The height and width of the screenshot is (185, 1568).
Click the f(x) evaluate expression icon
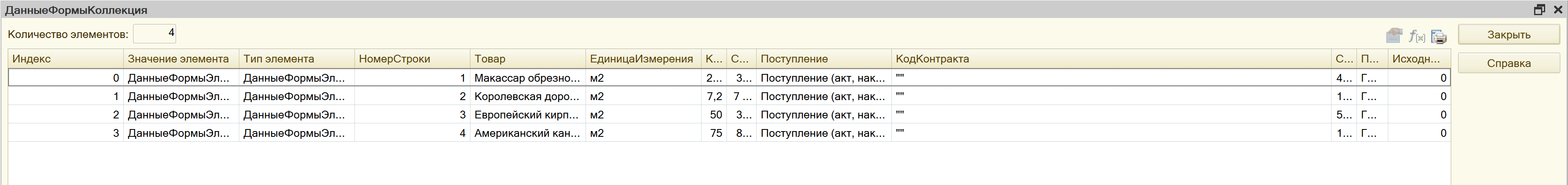[x=1417, y=36]
